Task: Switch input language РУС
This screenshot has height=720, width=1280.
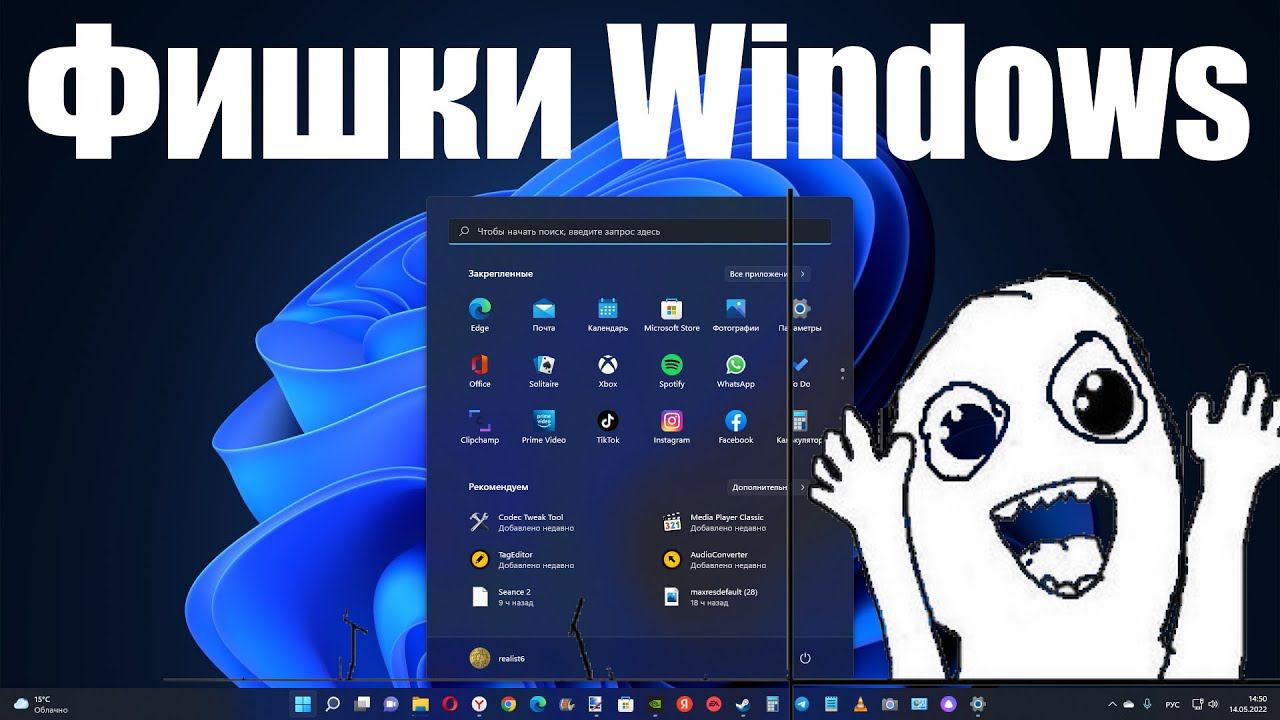Action: click(x=1173, y=704)
